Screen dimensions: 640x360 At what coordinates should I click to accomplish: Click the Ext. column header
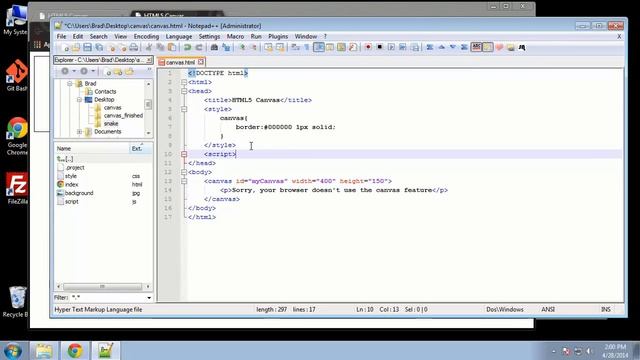click(x=140, y=148)
